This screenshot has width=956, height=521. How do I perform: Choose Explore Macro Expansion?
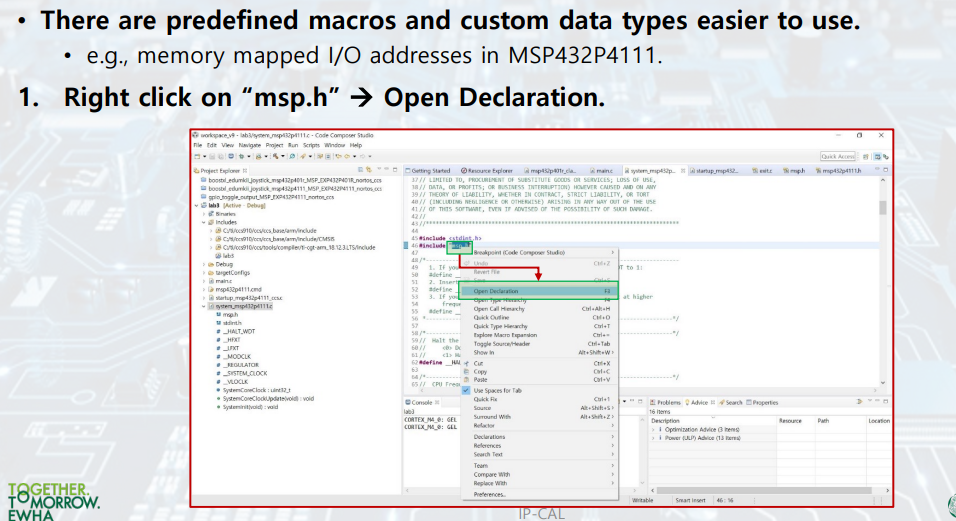(x=539, y=335)
